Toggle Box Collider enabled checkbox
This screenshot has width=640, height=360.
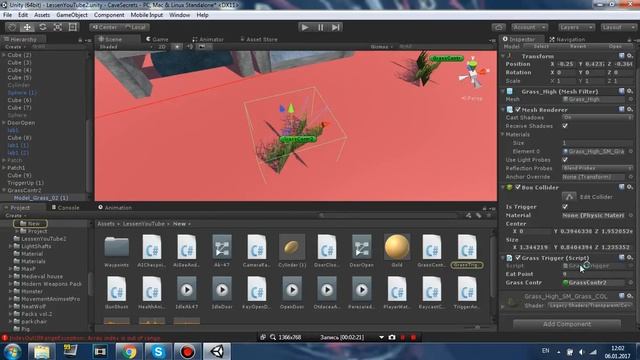(518, 187)
